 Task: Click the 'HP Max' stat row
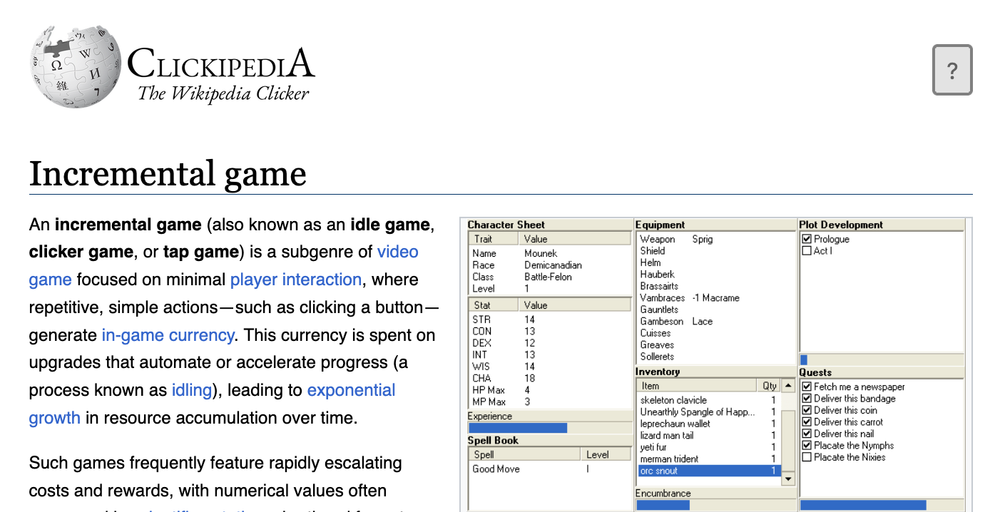tap(550, 390)
